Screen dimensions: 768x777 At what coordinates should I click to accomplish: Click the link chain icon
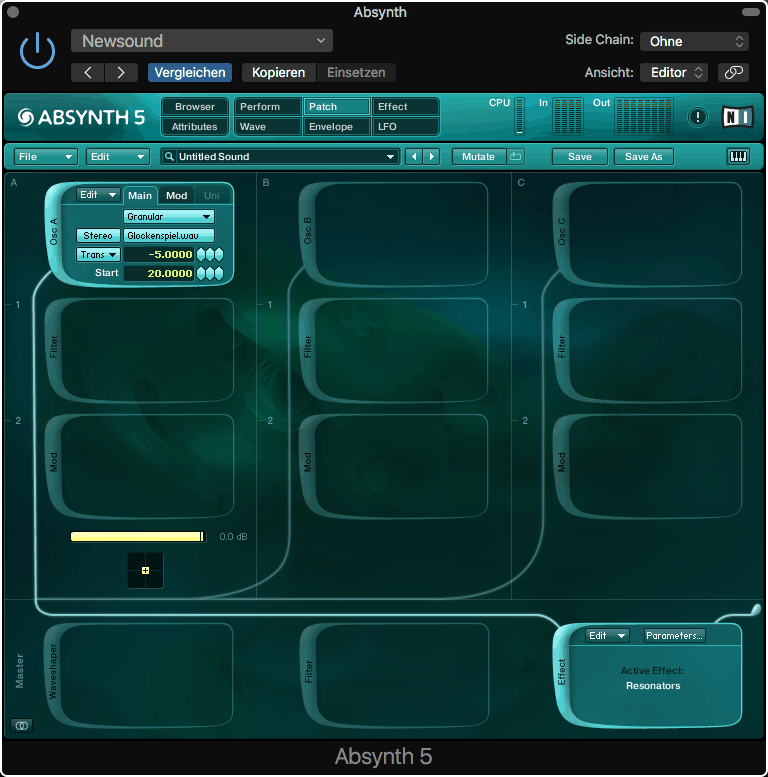[x=733, y=72]
